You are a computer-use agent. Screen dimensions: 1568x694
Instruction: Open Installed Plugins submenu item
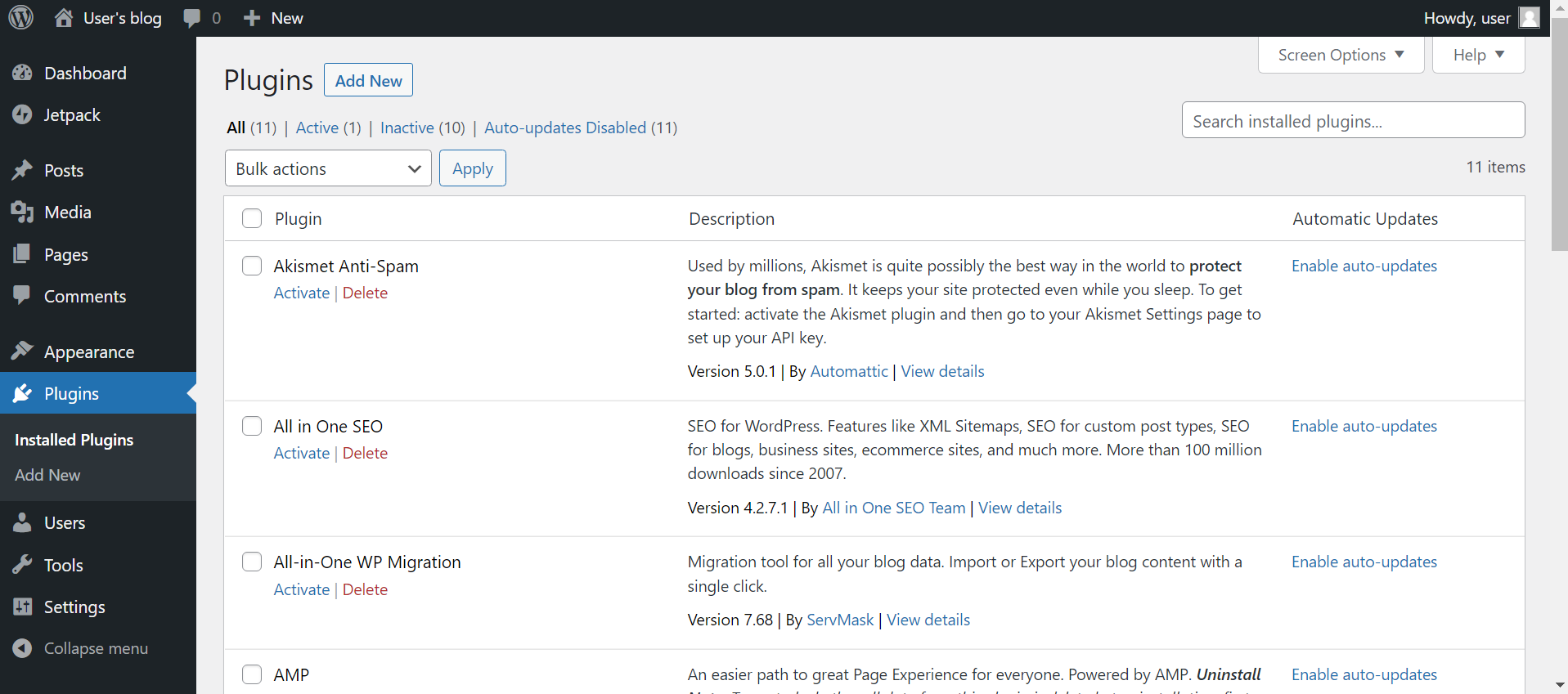(x=74, y=440)
